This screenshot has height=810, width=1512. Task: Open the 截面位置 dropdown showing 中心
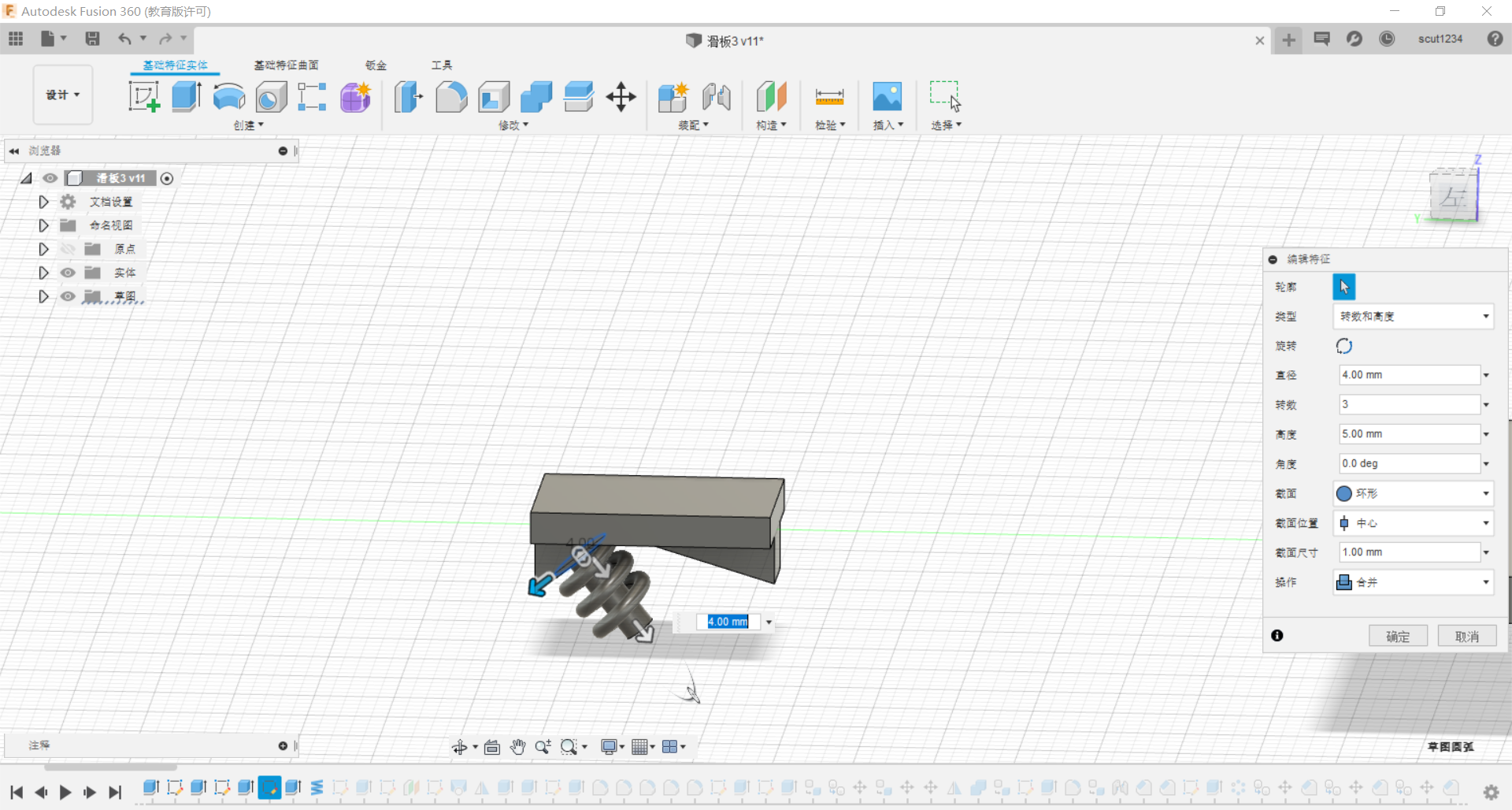point(1414,523)
